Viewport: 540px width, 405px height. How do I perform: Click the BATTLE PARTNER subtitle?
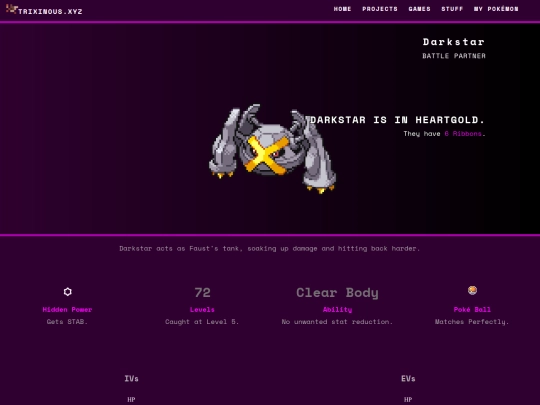(454, 56)
